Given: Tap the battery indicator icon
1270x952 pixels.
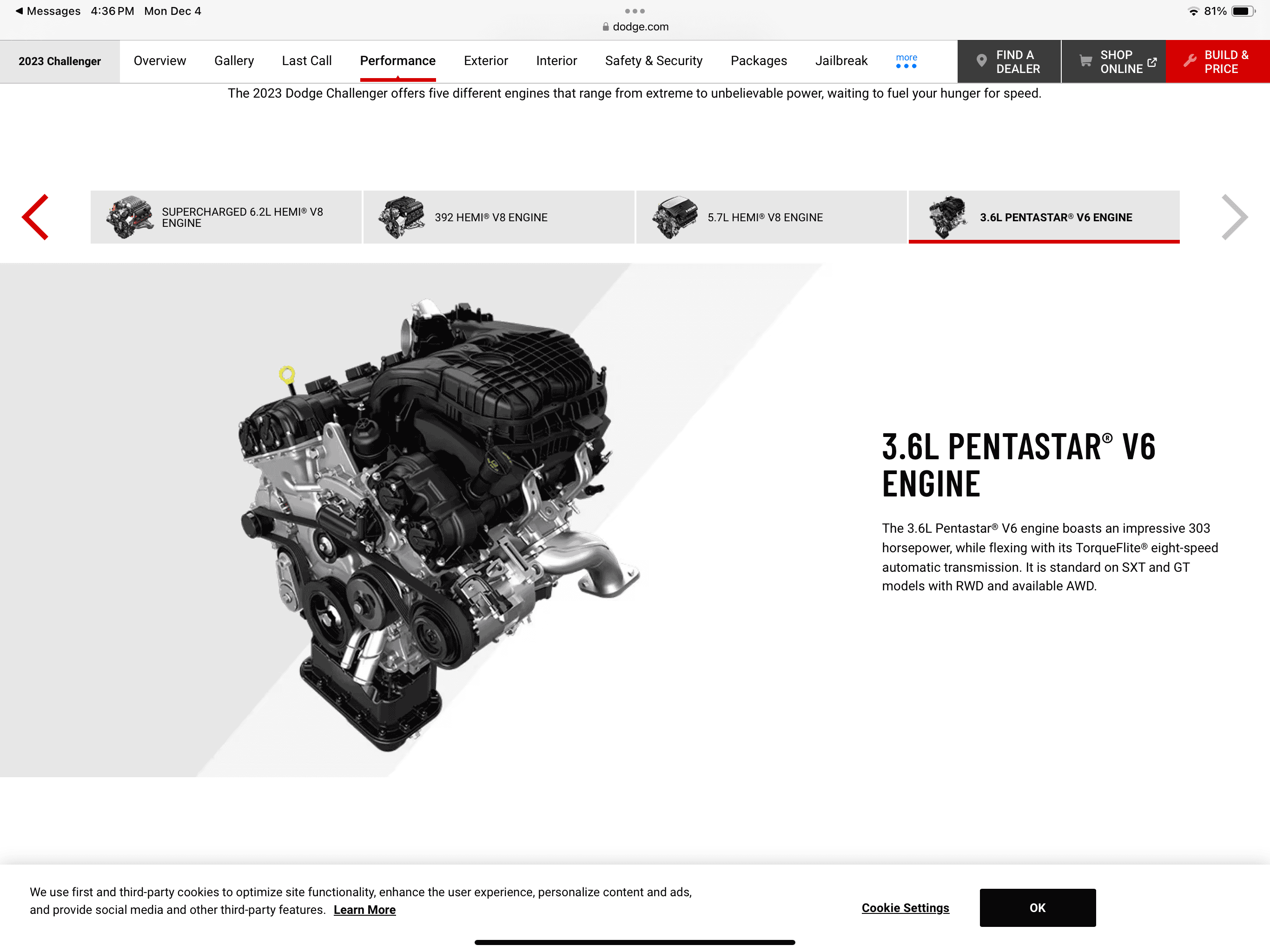Looking at the screenshot, I should coord(1244,11).
